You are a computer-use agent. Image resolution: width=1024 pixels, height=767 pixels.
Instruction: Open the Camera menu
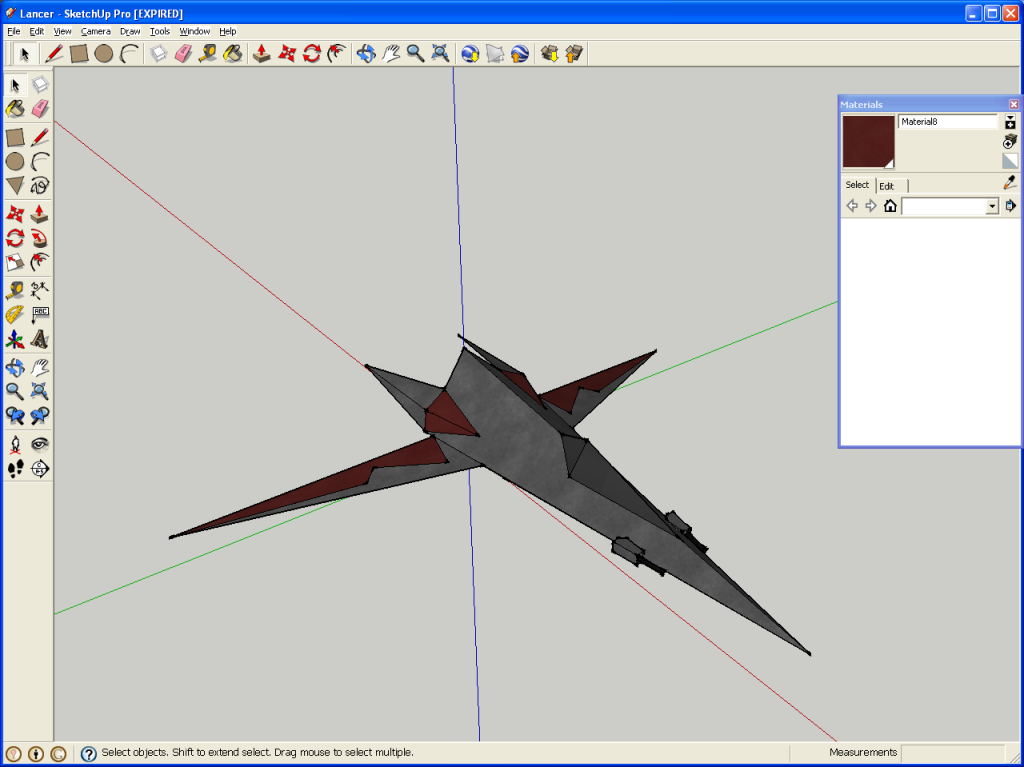coord(95,31)
